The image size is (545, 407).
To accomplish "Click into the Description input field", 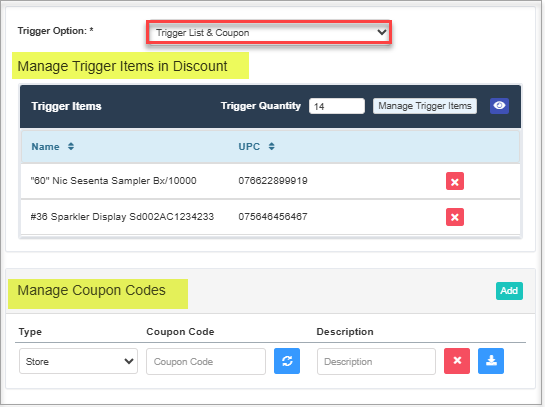I will tap(376, 361).
